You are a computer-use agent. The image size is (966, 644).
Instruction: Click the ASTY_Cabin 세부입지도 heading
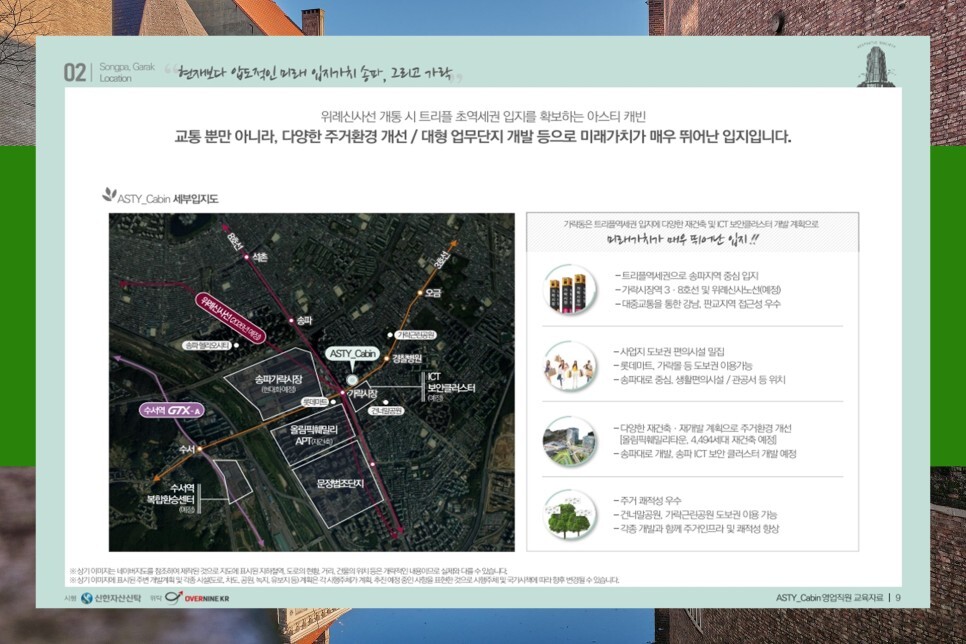(168, 199)
